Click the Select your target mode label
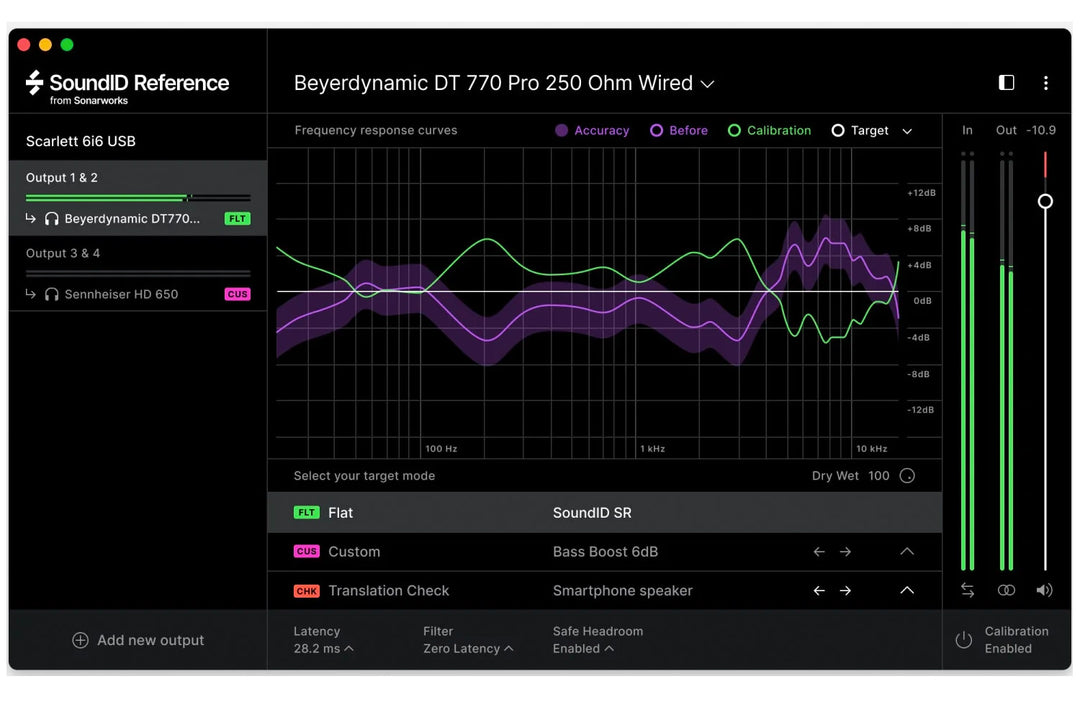Viewport: 1080px width, 720px height. click(x=364, y=476)
